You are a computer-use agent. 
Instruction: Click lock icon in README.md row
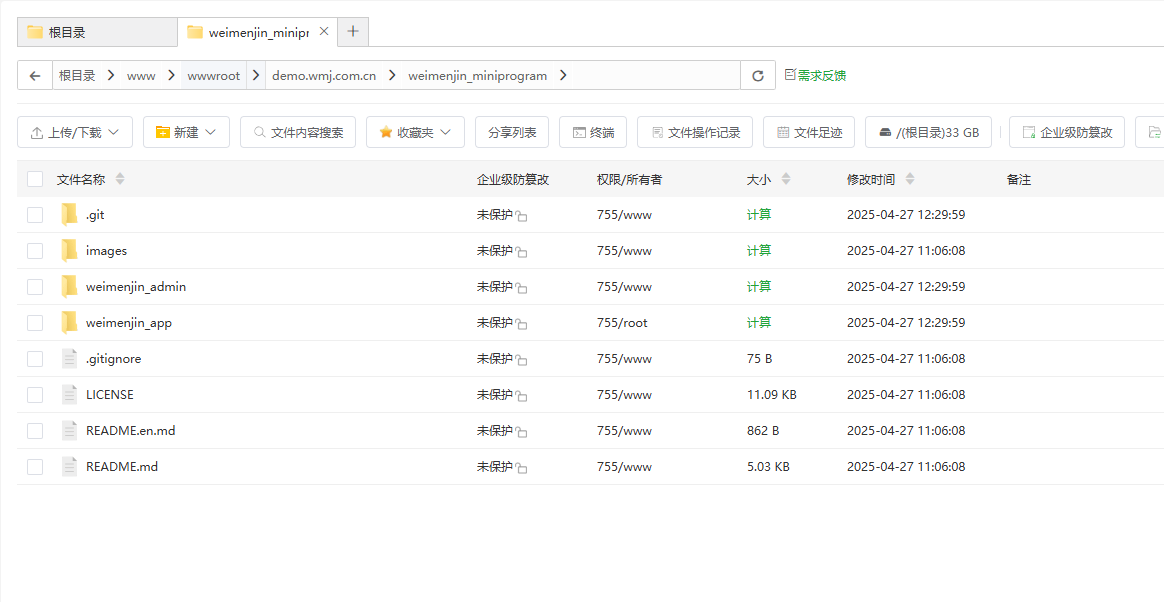click(522, 469)
